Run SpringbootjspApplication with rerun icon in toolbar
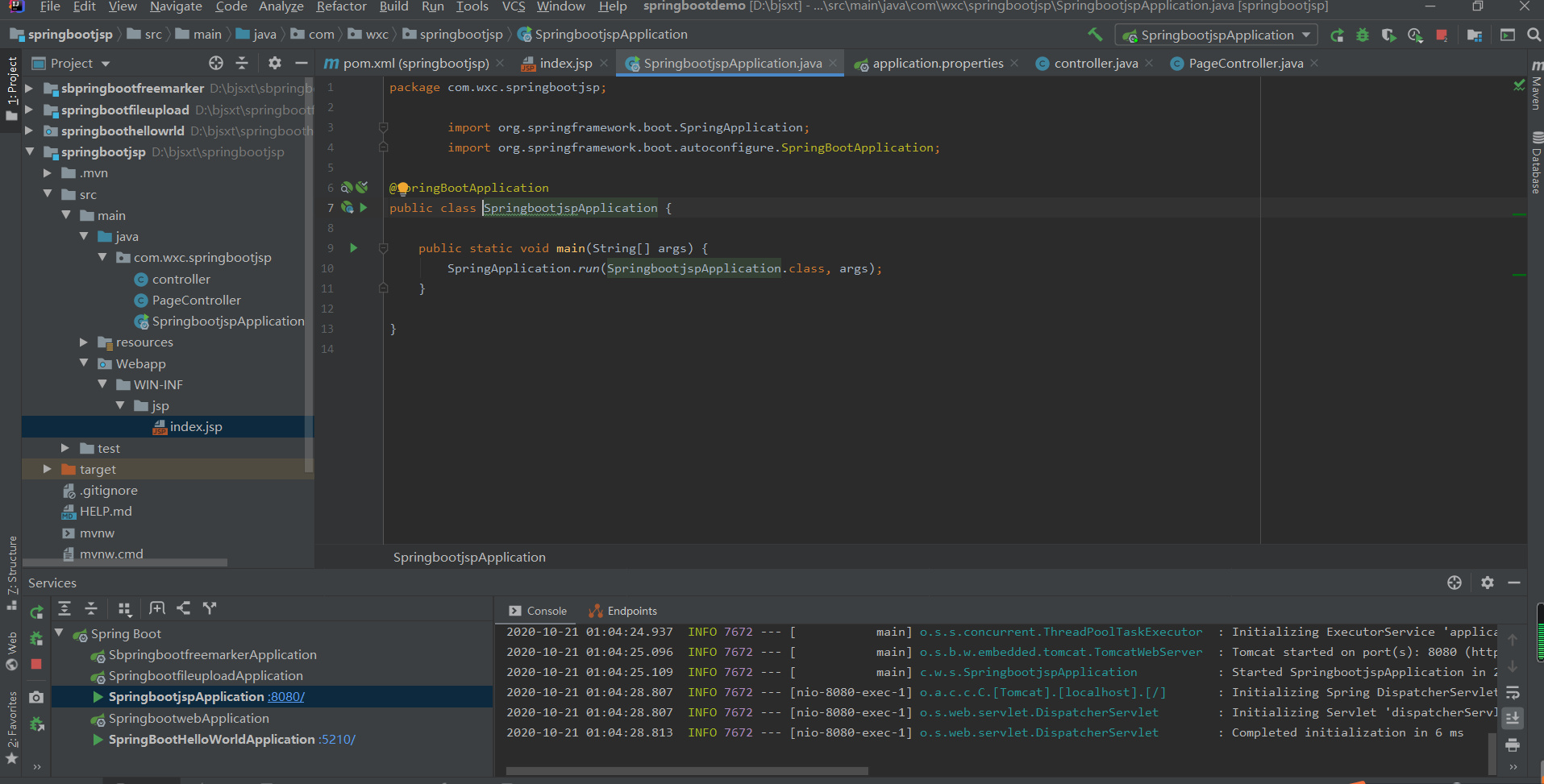1544x784 pixels. 1337,35
